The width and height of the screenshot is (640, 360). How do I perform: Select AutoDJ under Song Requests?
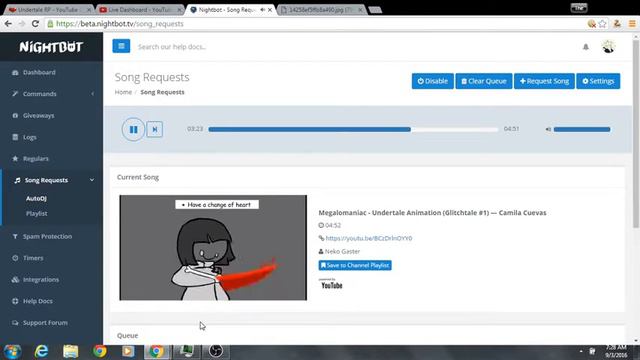36,198
